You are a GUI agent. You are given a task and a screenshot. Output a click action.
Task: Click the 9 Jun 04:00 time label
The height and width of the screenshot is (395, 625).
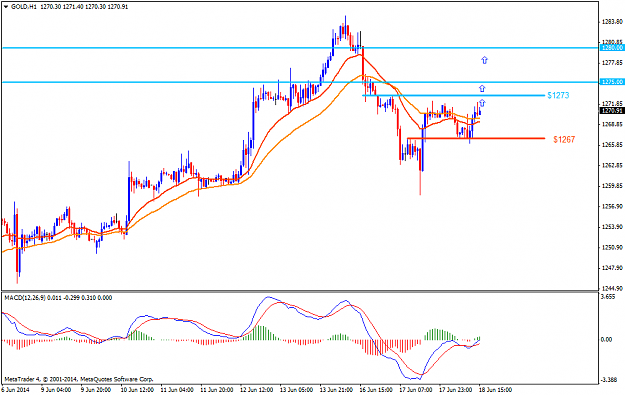tap(56, 389)
